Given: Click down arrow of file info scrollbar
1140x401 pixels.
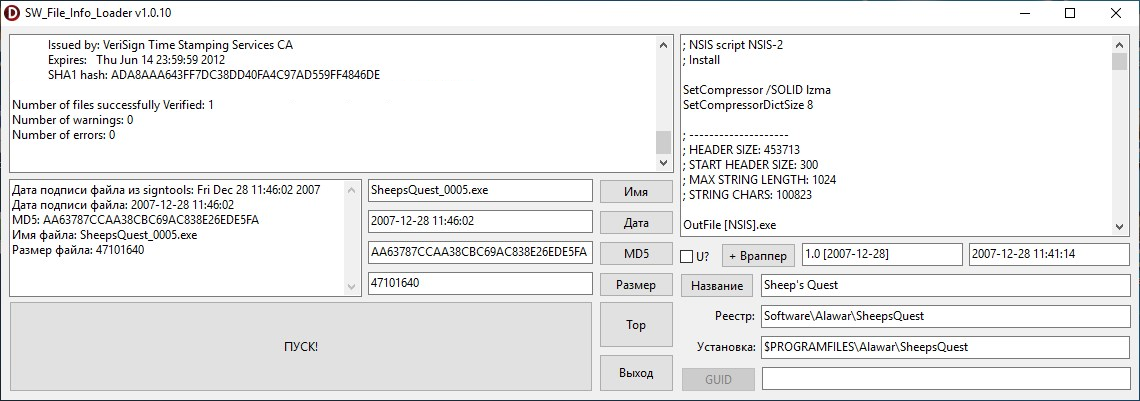Looking at the screenshot, I should coord(353,288).
